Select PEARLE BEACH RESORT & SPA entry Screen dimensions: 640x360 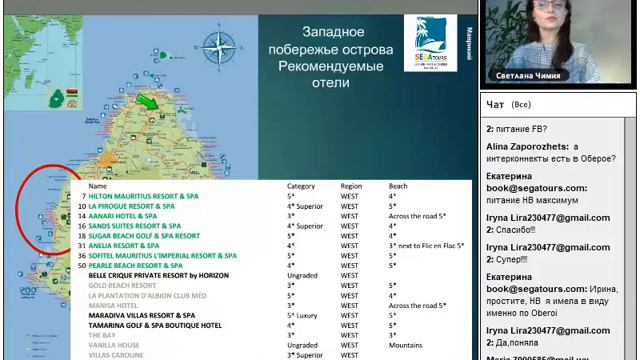(136, 266)
